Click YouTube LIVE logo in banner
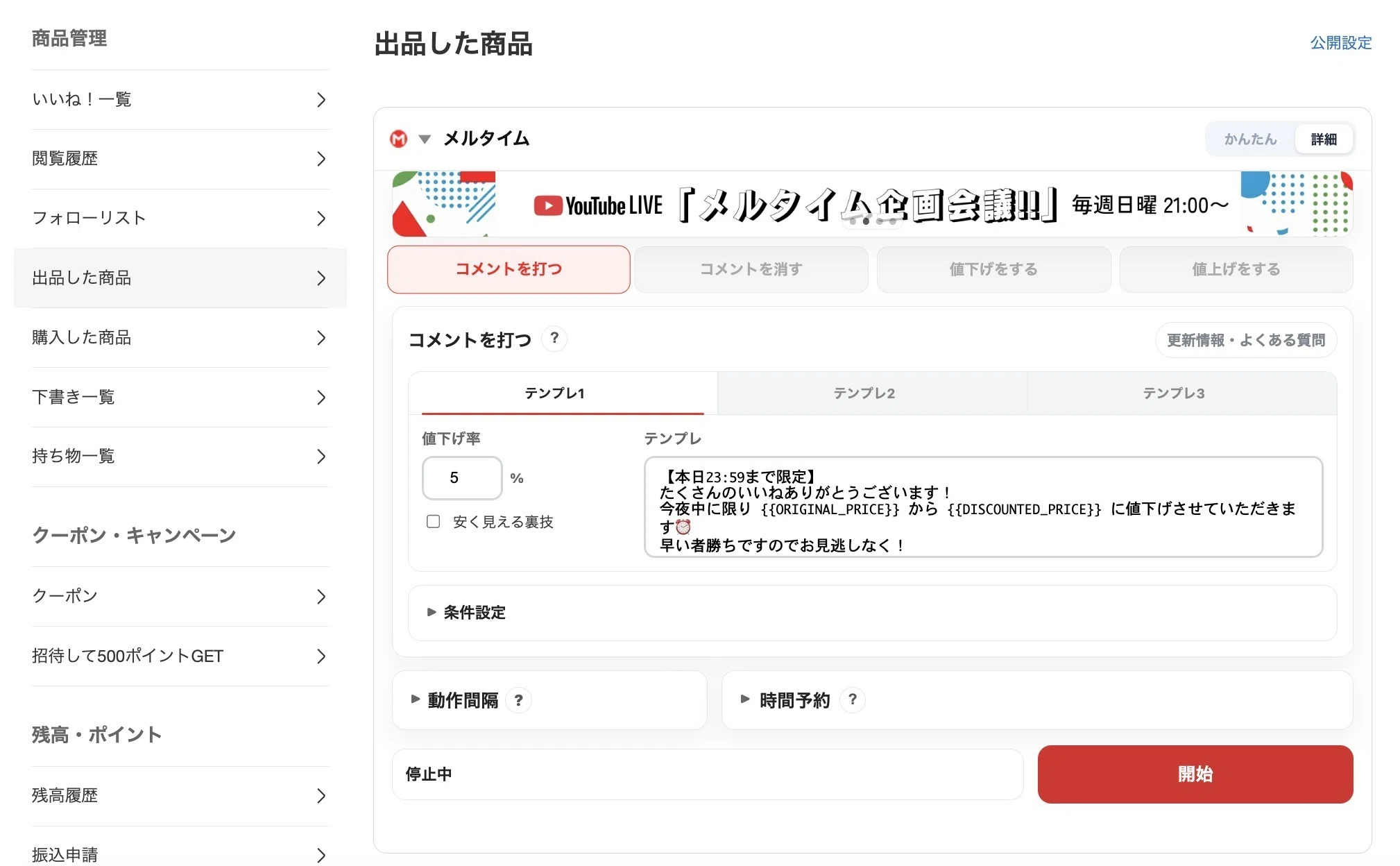The width and height of the screenshot is (1400, 866). click(x=598, y=205)
